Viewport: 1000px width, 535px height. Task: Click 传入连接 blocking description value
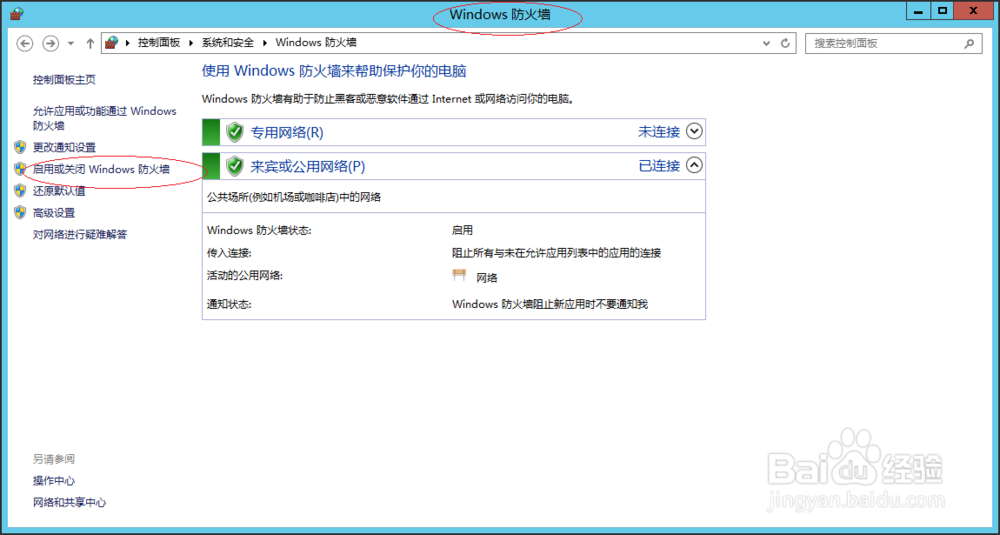tap(556, 253)
